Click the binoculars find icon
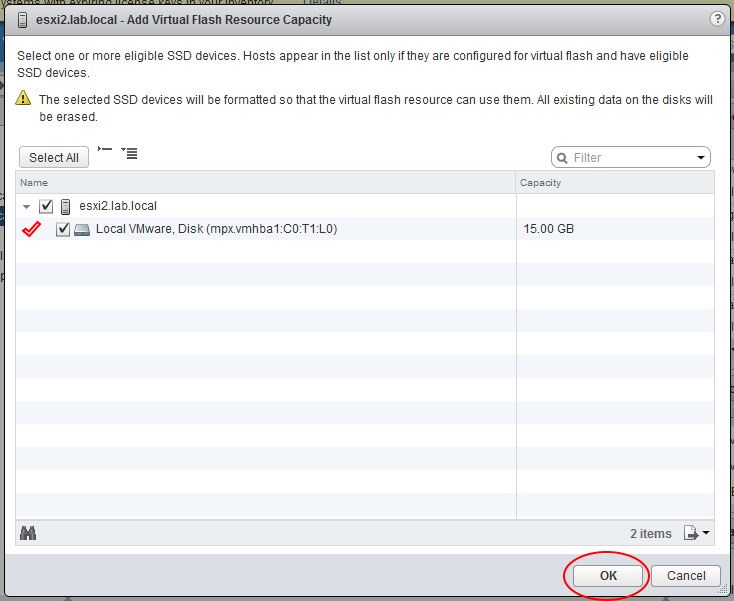 (28, 533)
